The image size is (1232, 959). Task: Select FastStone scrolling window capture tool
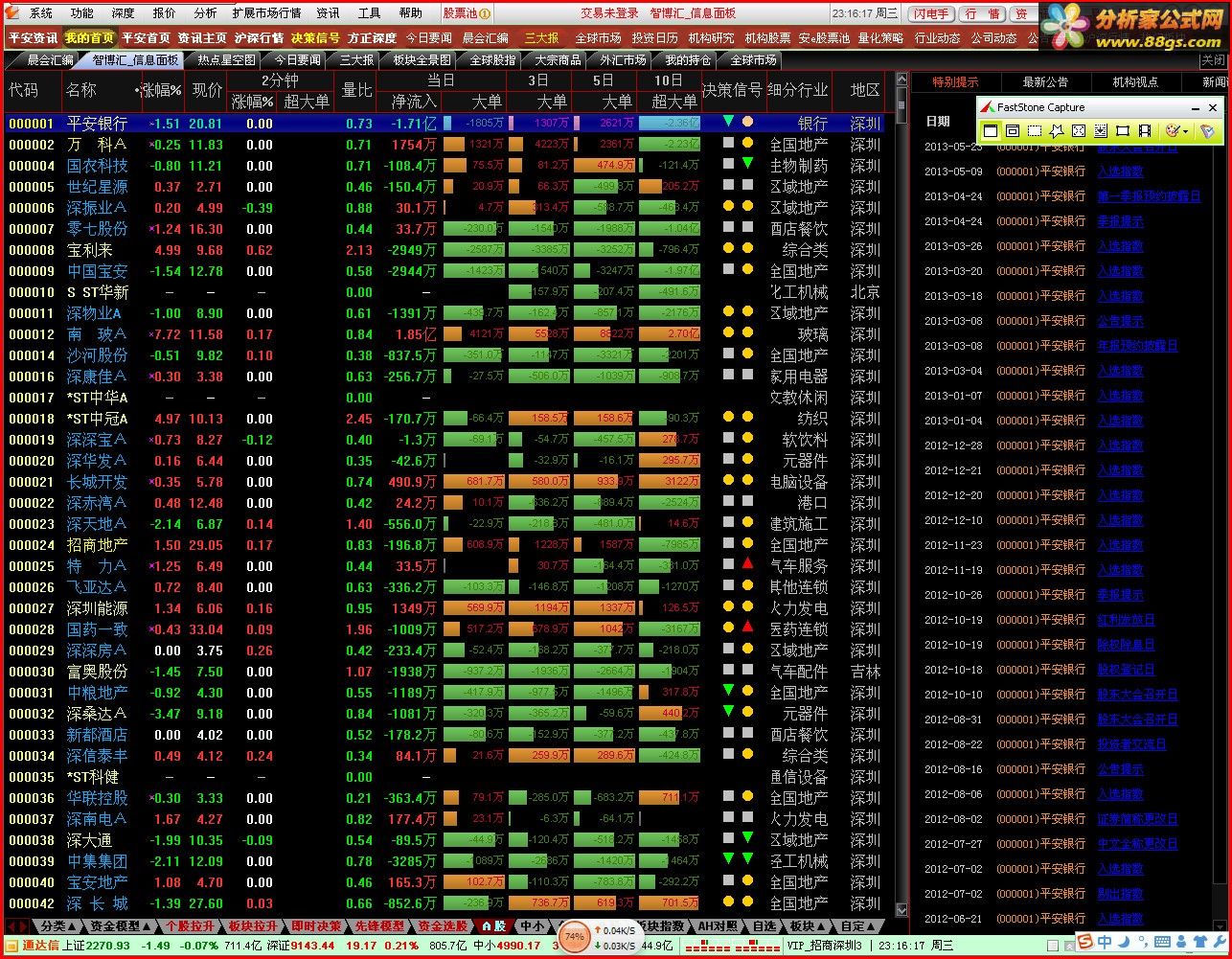(x=1101, y=131)
